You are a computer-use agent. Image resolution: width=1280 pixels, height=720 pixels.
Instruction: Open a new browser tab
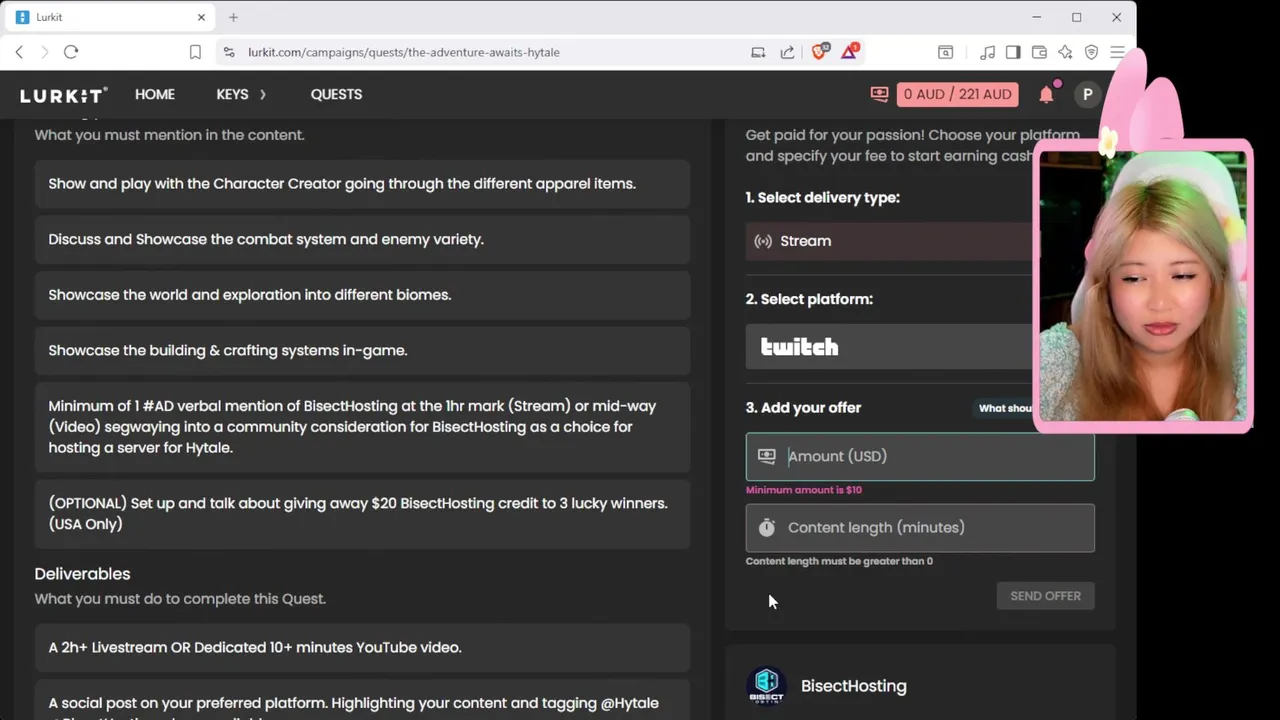click(x=233, y=17)
